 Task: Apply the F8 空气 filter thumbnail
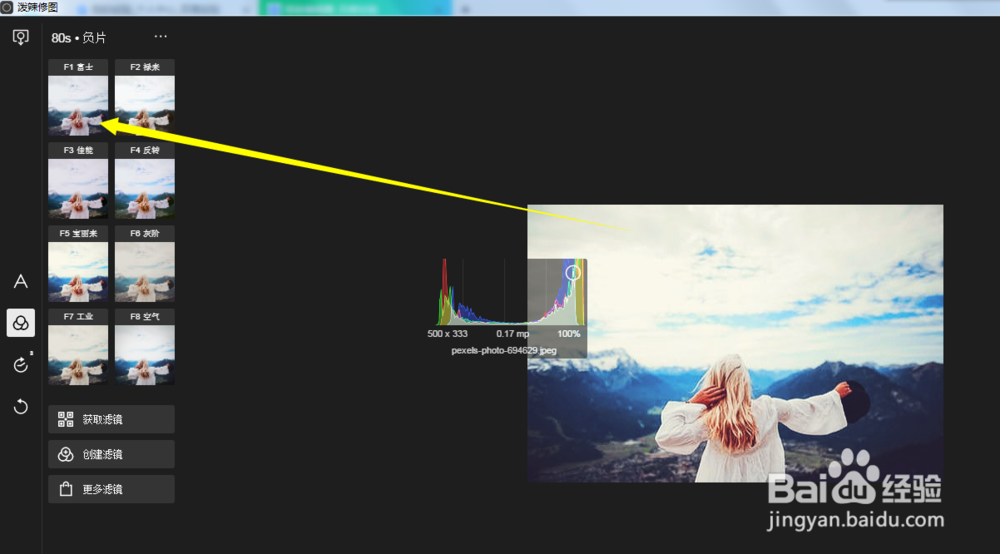145,347
